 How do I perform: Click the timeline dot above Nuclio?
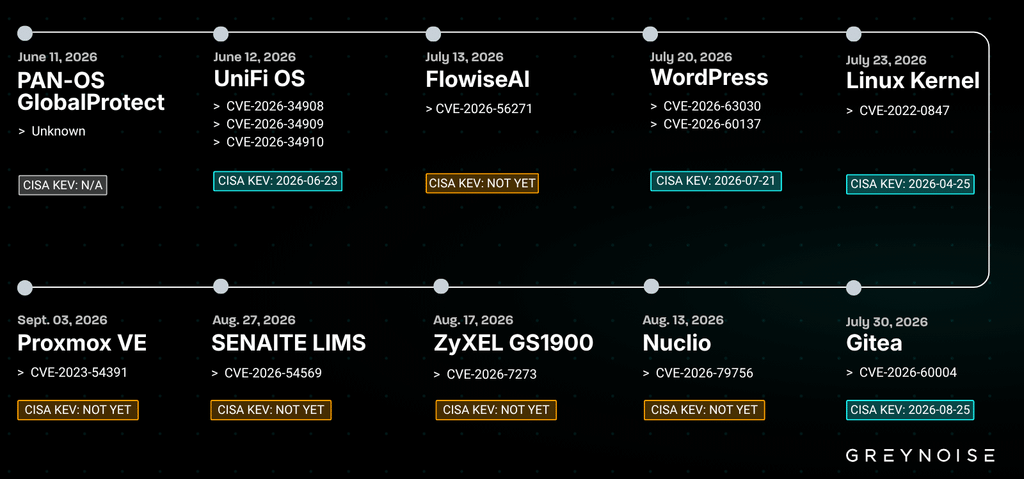[x=651, y=286]
